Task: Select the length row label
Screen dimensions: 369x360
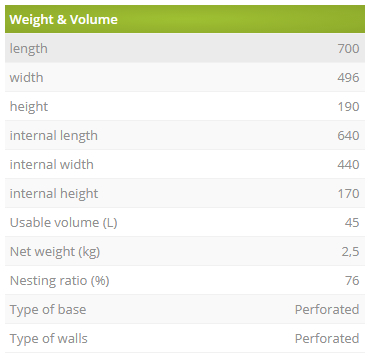Action: 29,49
